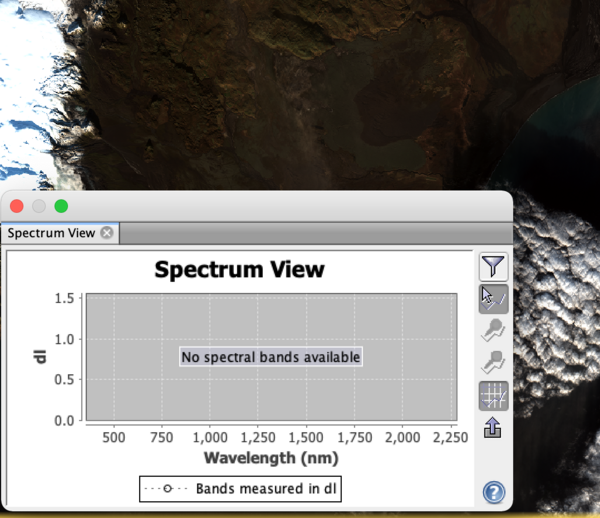This screenshot has height=518, width=600.
Task: Close the Spectrum View tab
Action: (107, 233)
